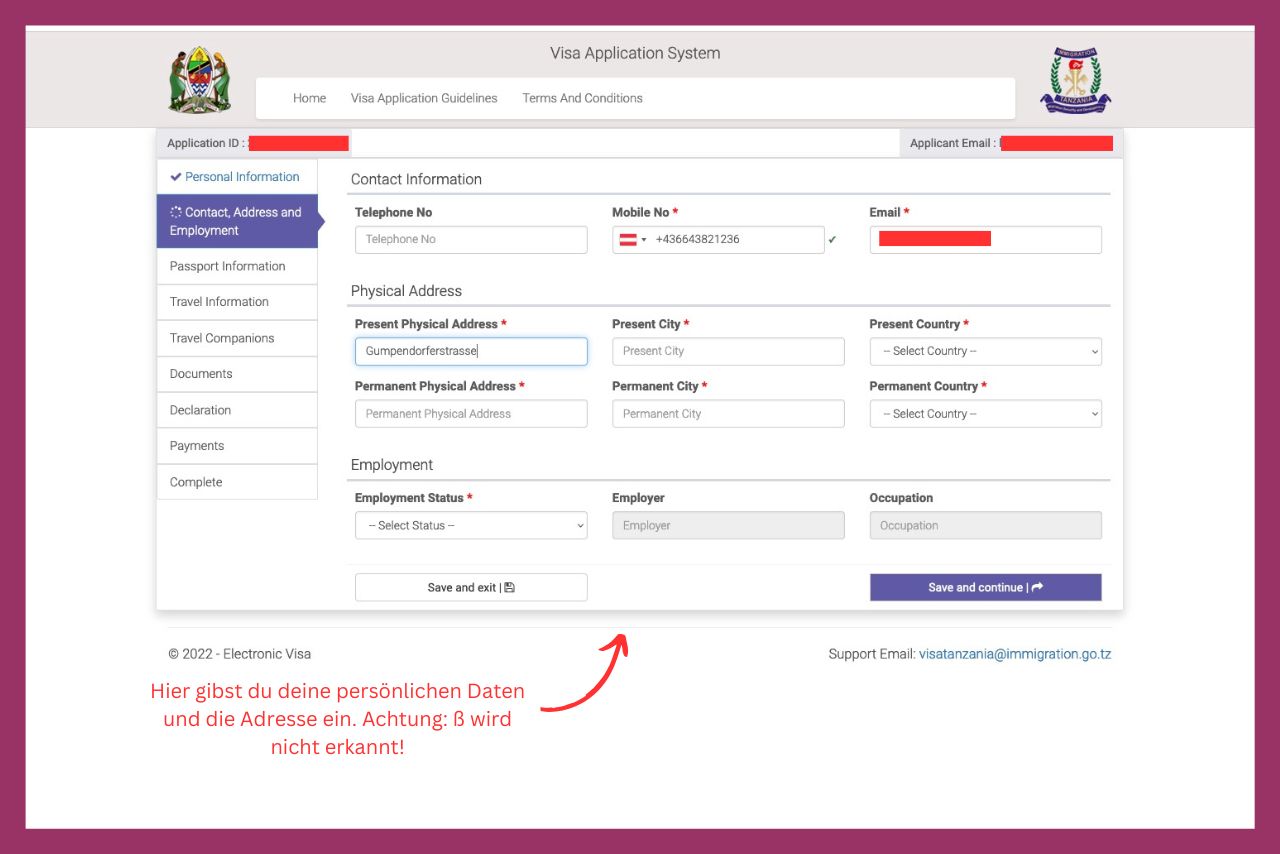Expand the Permanent Country dropdown
The width and height of the screenshot is (1280, 854).
coord(986,414)
